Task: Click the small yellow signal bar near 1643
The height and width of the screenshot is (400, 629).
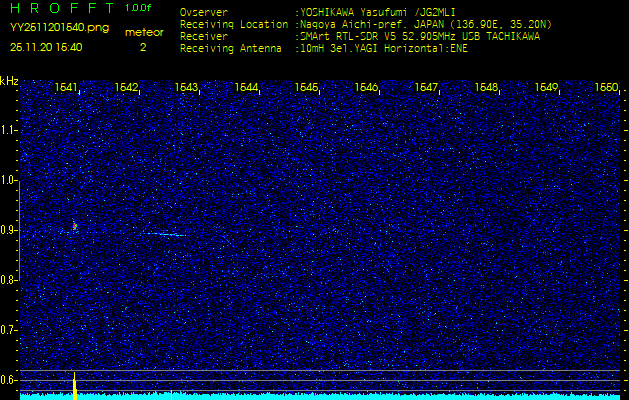Action: 171,395
